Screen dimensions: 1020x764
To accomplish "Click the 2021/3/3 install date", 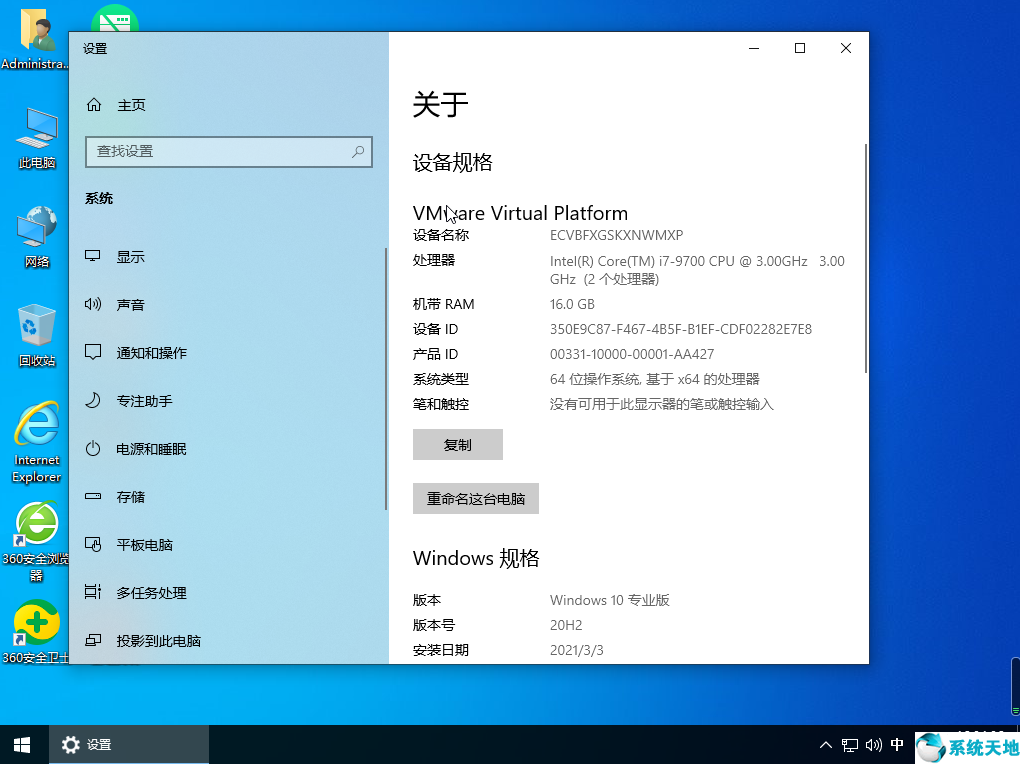I will coord(576,650).
